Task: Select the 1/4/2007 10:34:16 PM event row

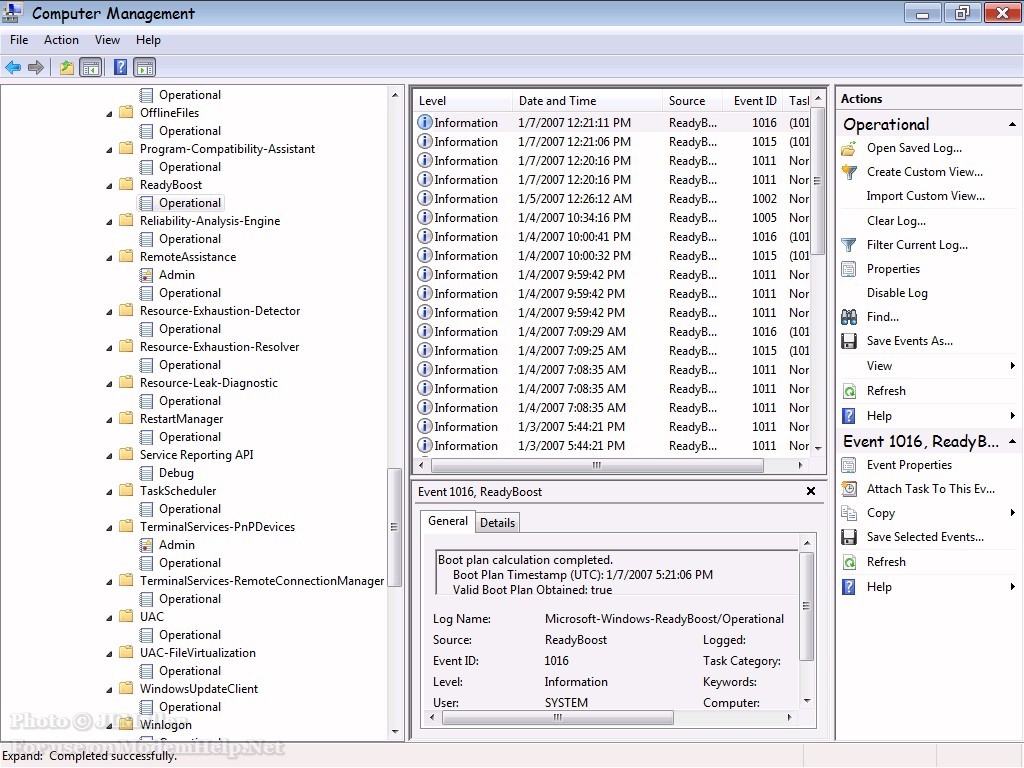Action: 613,217
